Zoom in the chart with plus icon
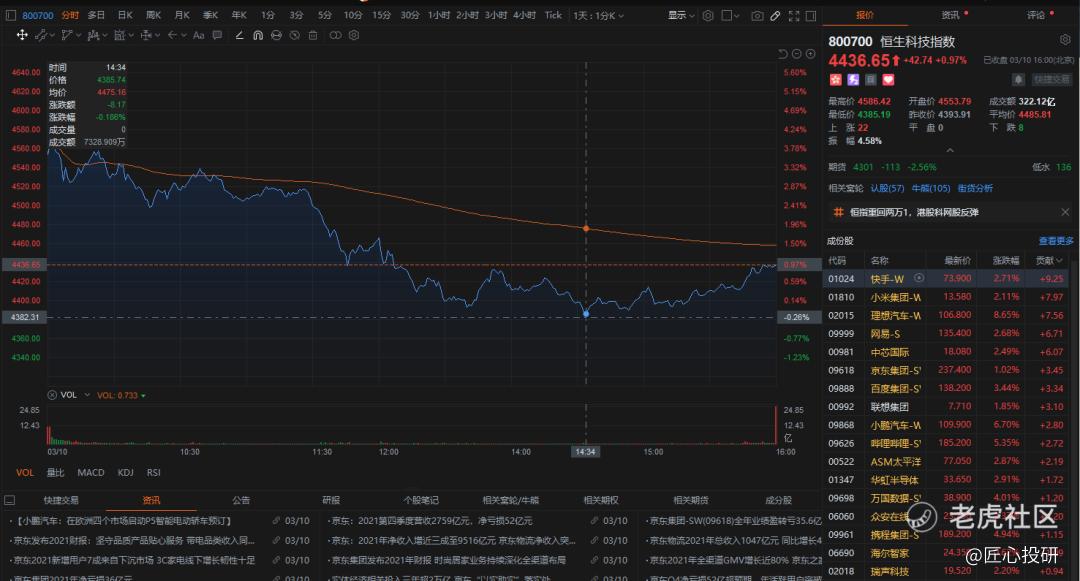This screenshot has height=581, width=1080. click(x=810, y=54)
